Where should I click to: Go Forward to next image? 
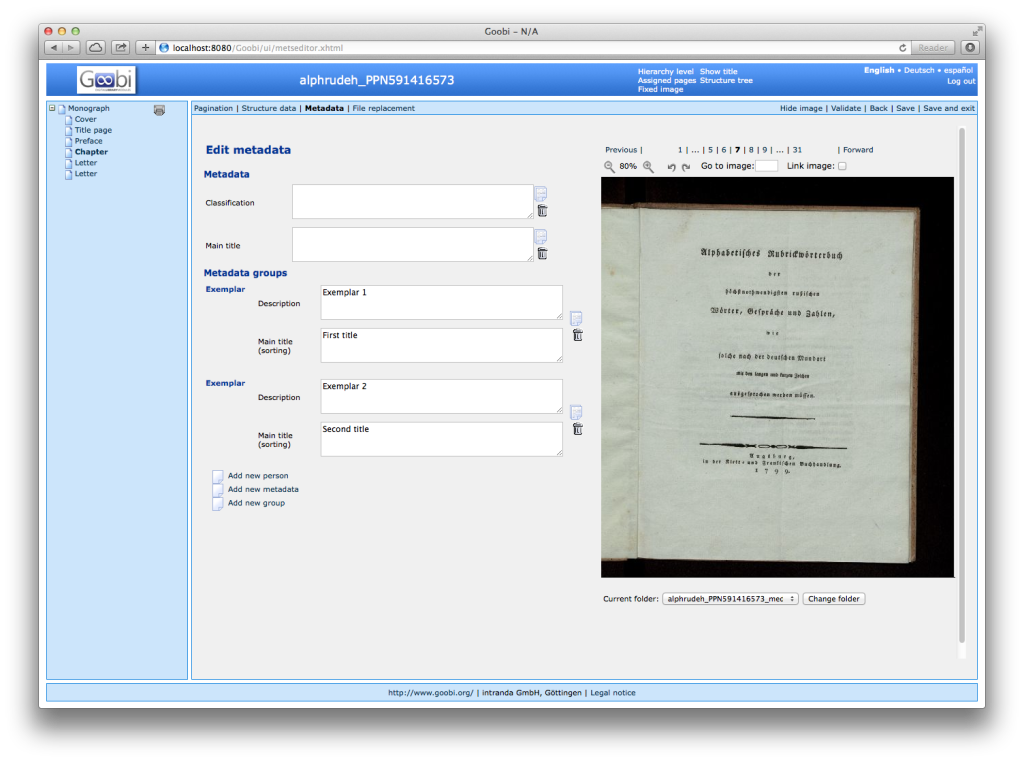858,150
